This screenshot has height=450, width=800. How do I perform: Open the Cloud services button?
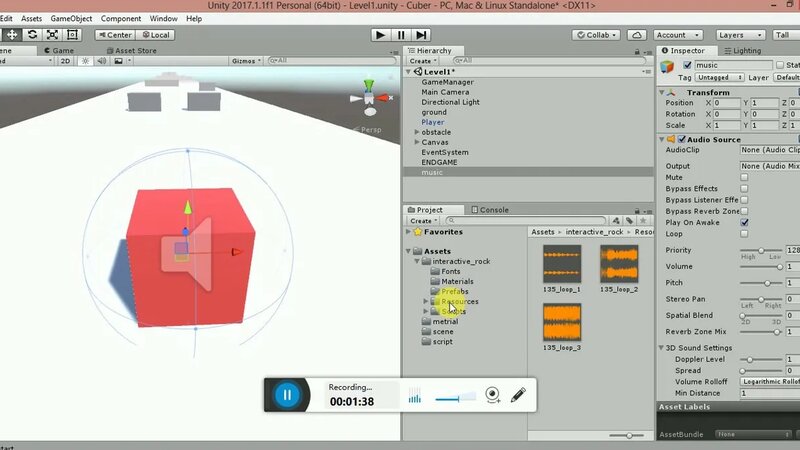pyautogui.click(x=637, y=35)
